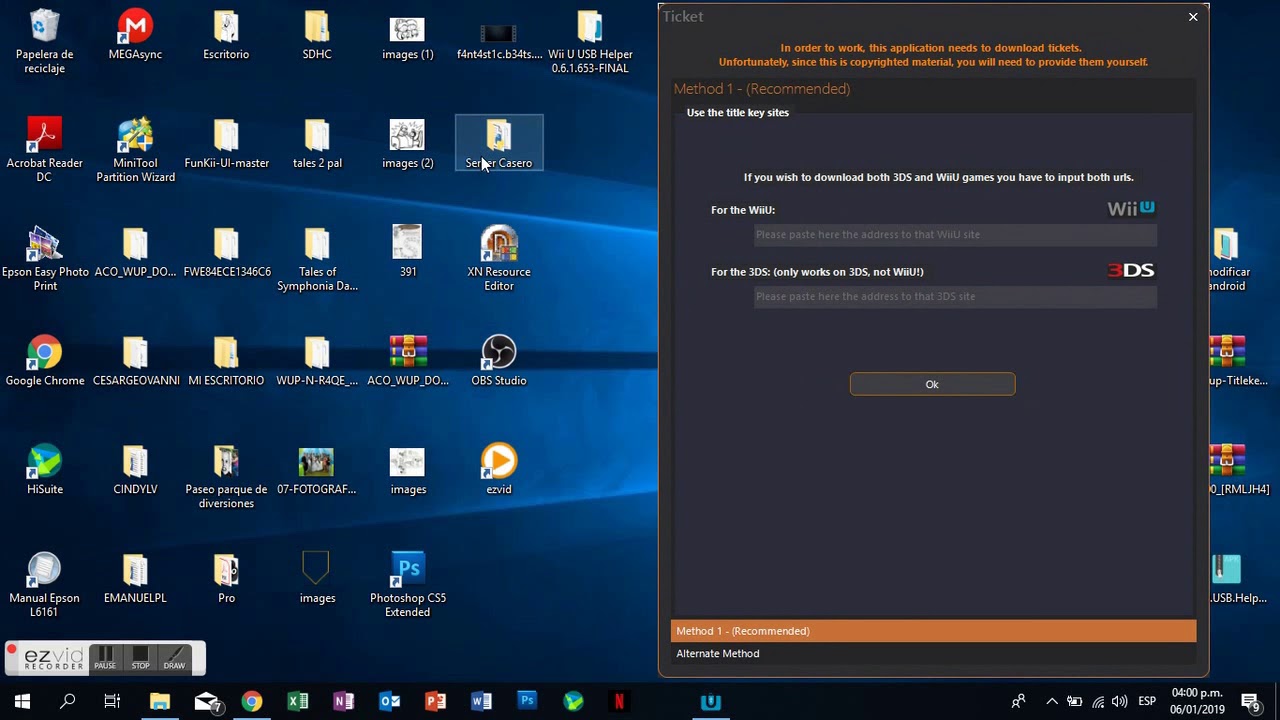1280x720 pixels.
Task: Select Escritorio folder on desktop
Action: 226,35
